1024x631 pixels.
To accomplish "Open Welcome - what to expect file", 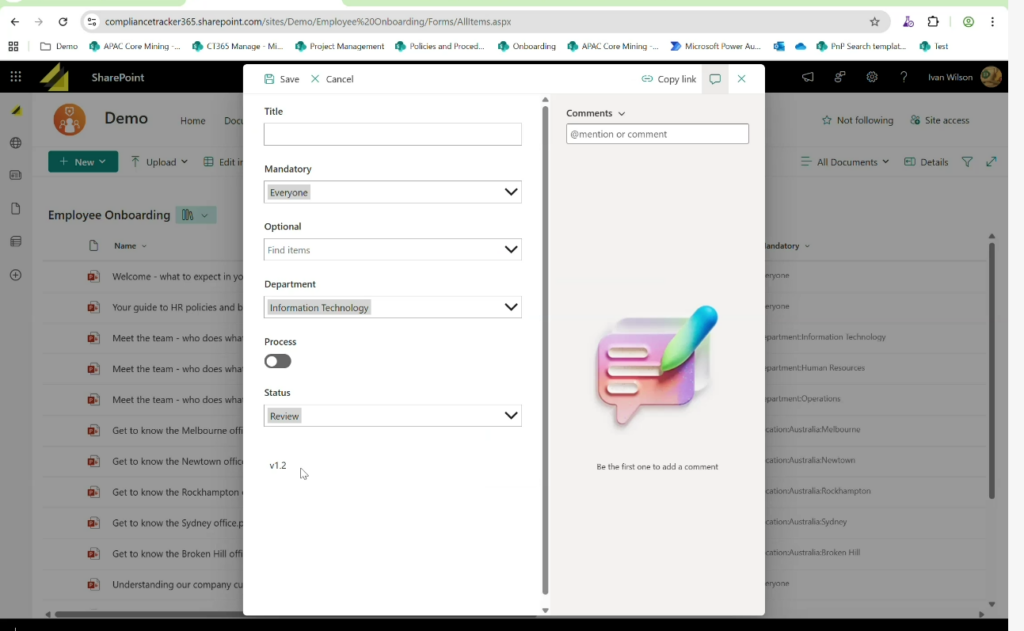I will pyautogui.click(x=177, y=276).
